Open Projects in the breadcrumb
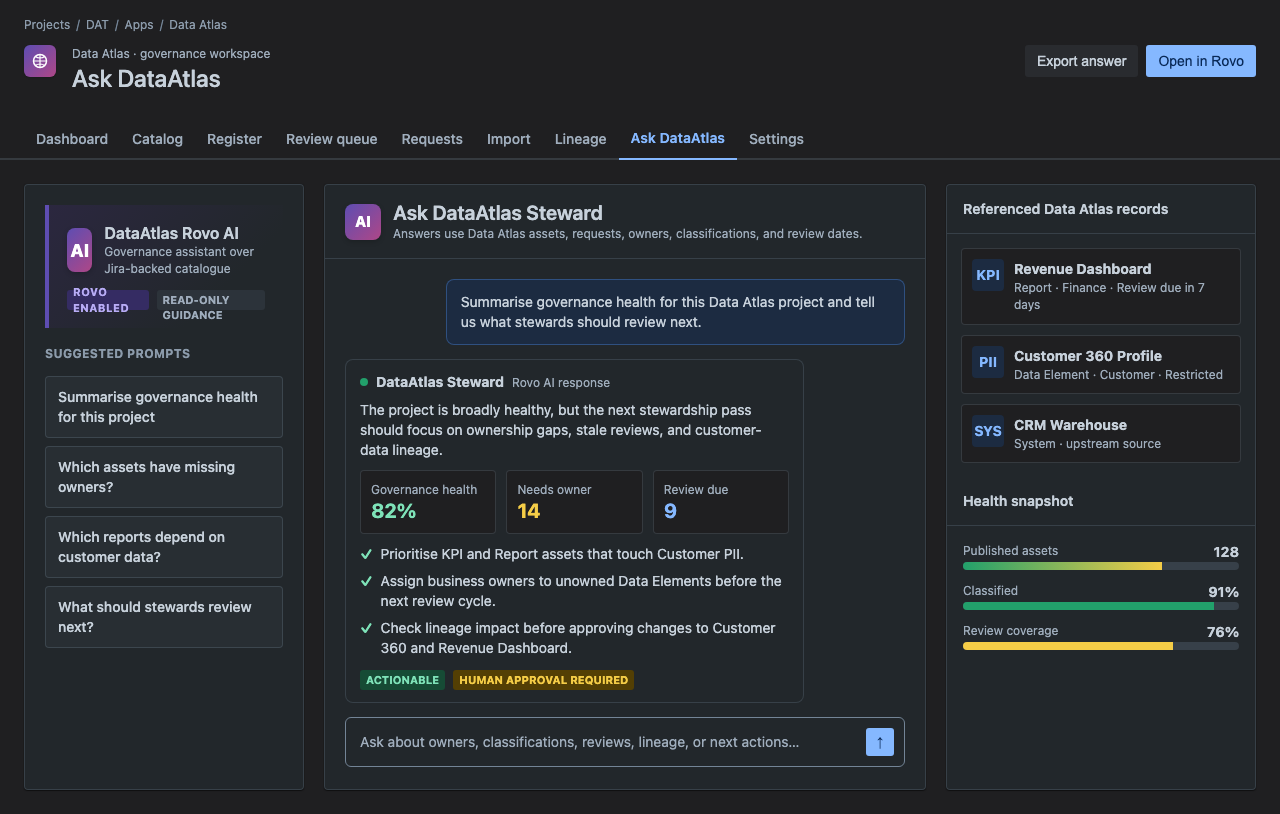Image resolution: width=1280 pixels, height=814 pixels. (47, 25)
